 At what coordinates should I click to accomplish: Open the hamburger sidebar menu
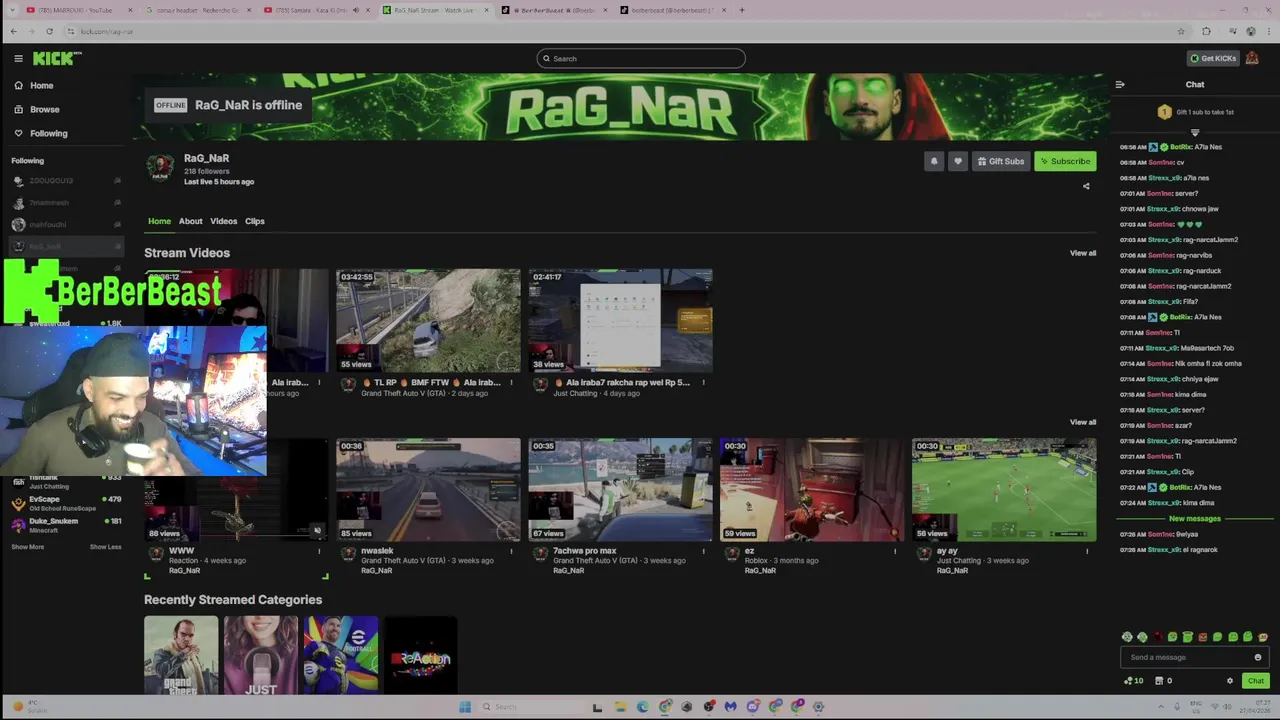[x=18, y=58]
